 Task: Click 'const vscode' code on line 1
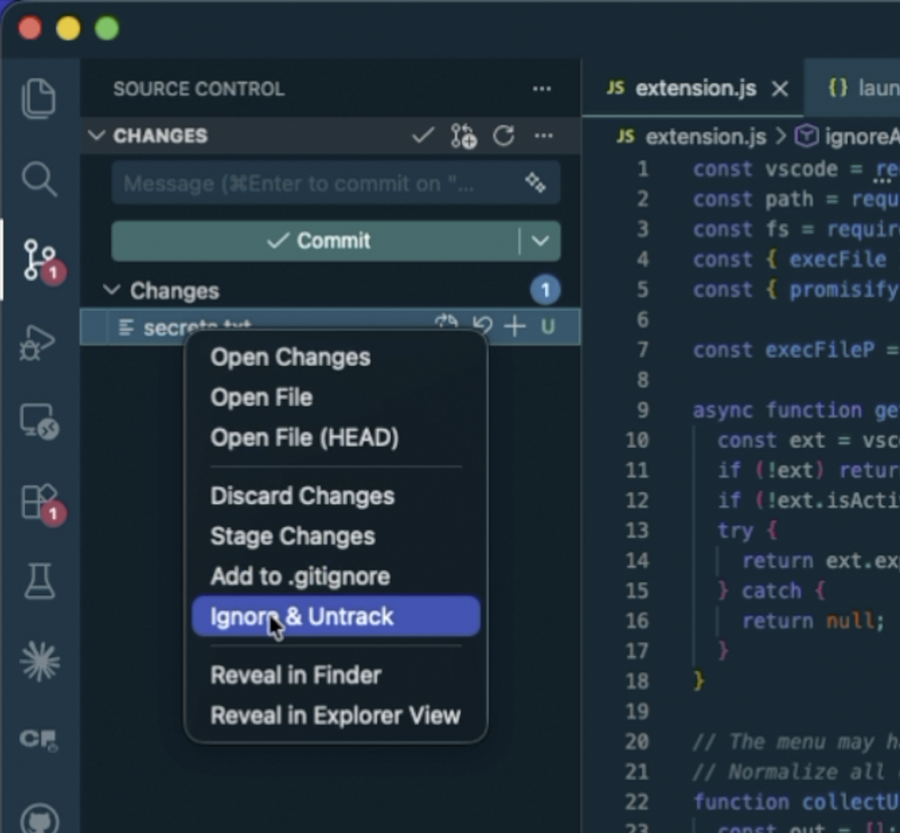tap(765, 169)
